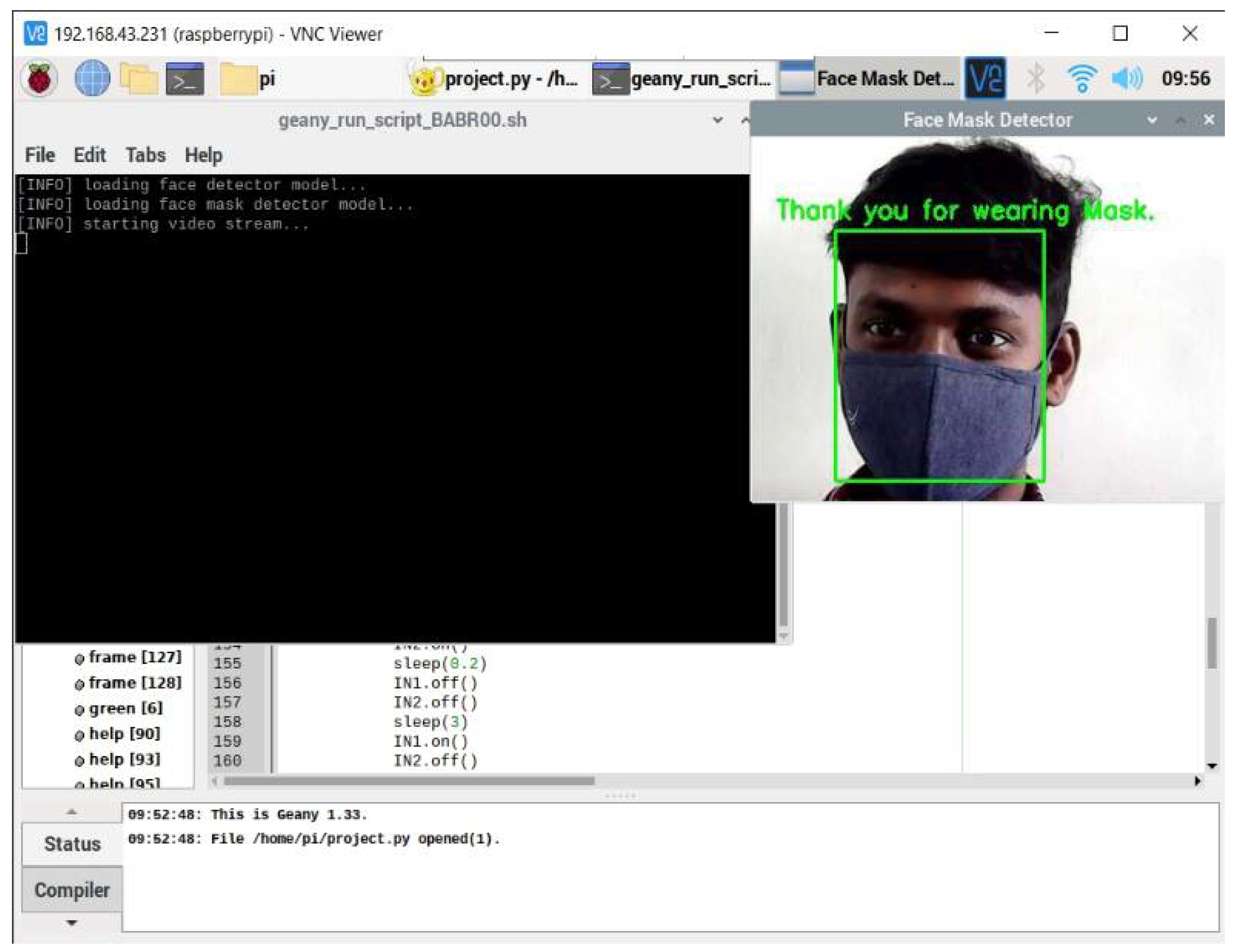Switch to the project.py Geany taskbar item
This screenshot has width=1235, height=952.
coord(495,79)
